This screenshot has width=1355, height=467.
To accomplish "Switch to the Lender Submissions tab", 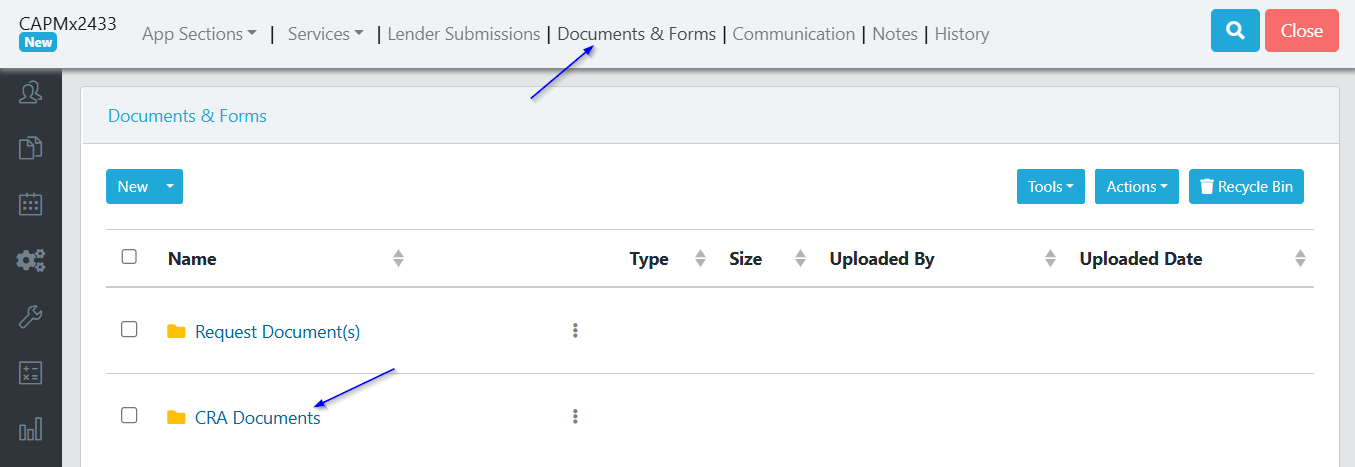I will coord(463,34).
